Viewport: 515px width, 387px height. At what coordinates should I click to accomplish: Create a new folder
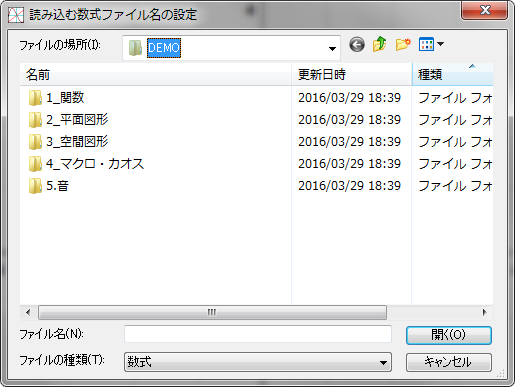(x=403, y=44)
